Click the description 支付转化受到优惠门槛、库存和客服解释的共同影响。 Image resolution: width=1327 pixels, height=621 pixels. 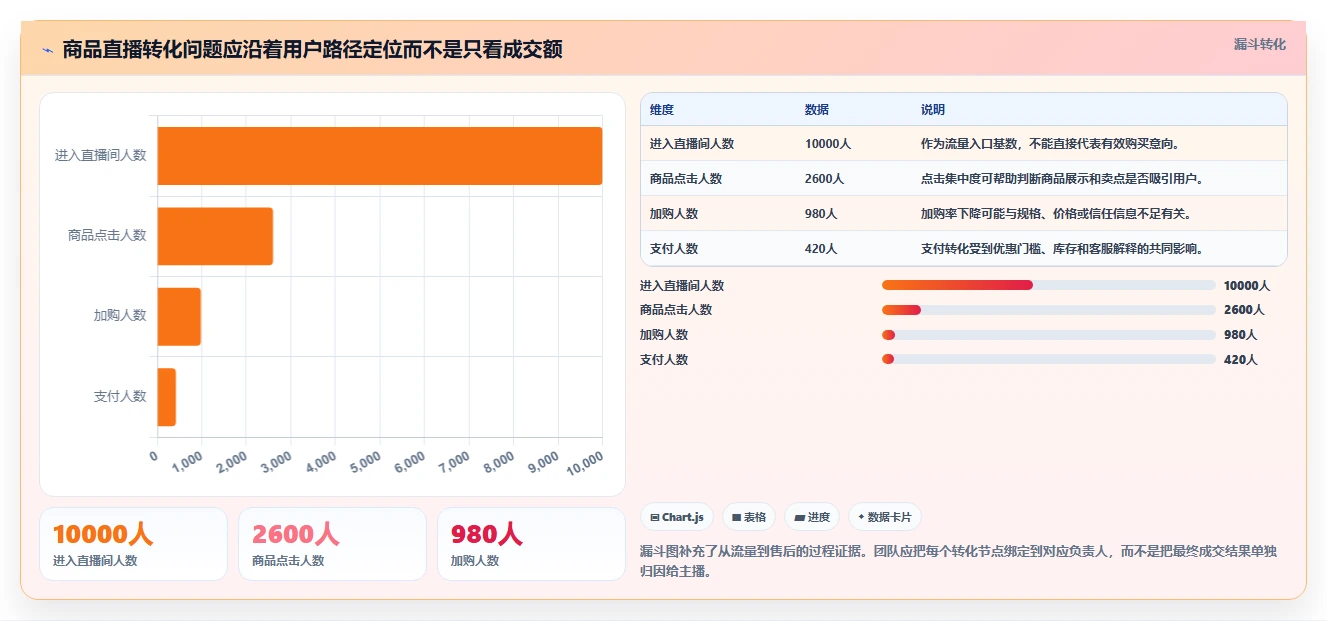(1062, 249)
